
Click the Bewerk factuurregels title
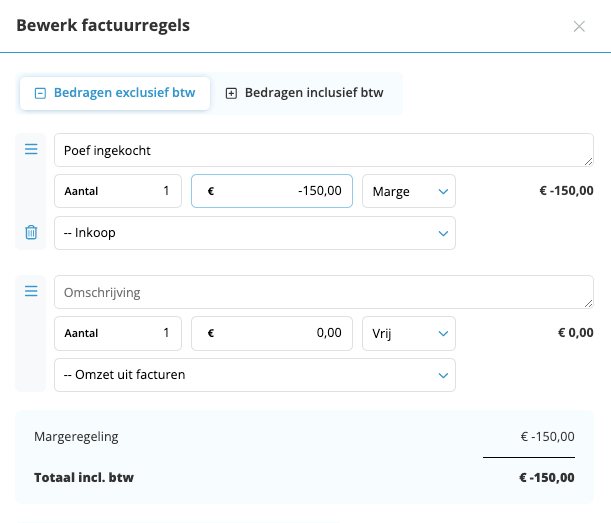click(103, 26)
